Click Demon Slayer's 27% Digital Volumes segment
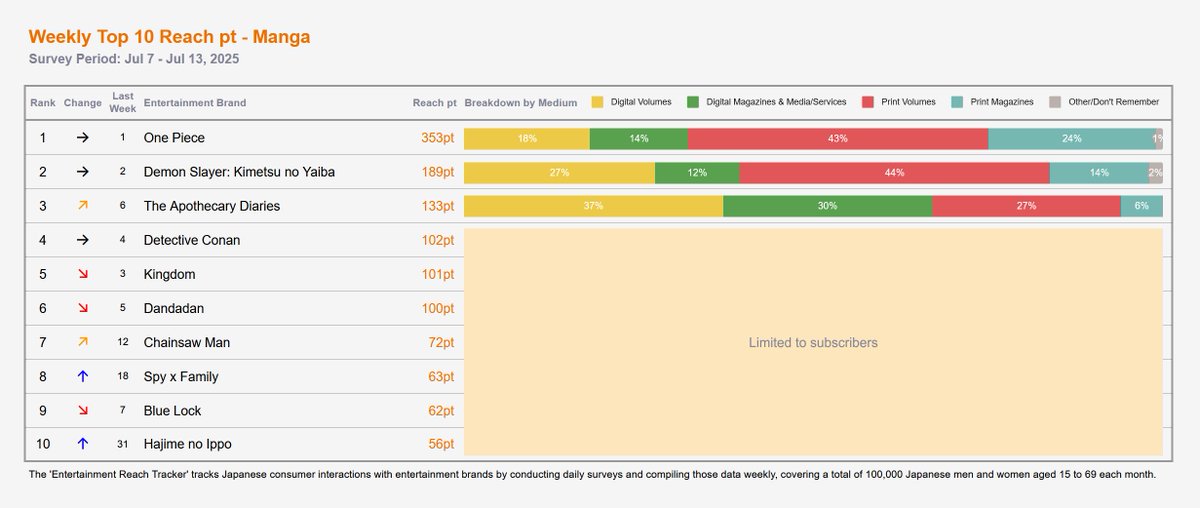The image size is (1200, 508). [559, 172]
